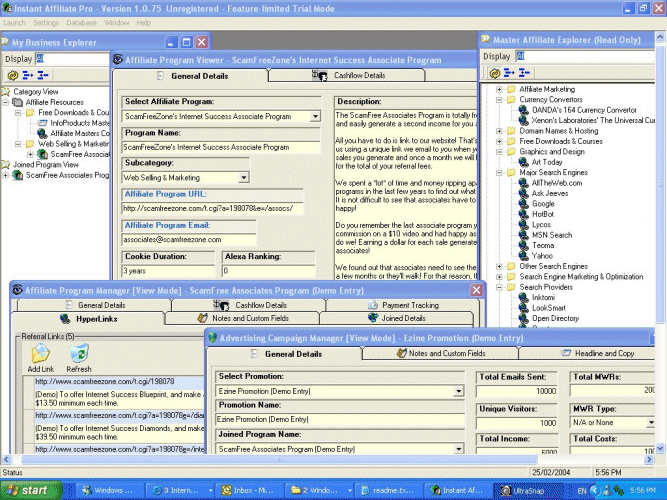Click the main horizontal scrollbar thumb
This screenshot has height=500, width=667.
(279, 460)
